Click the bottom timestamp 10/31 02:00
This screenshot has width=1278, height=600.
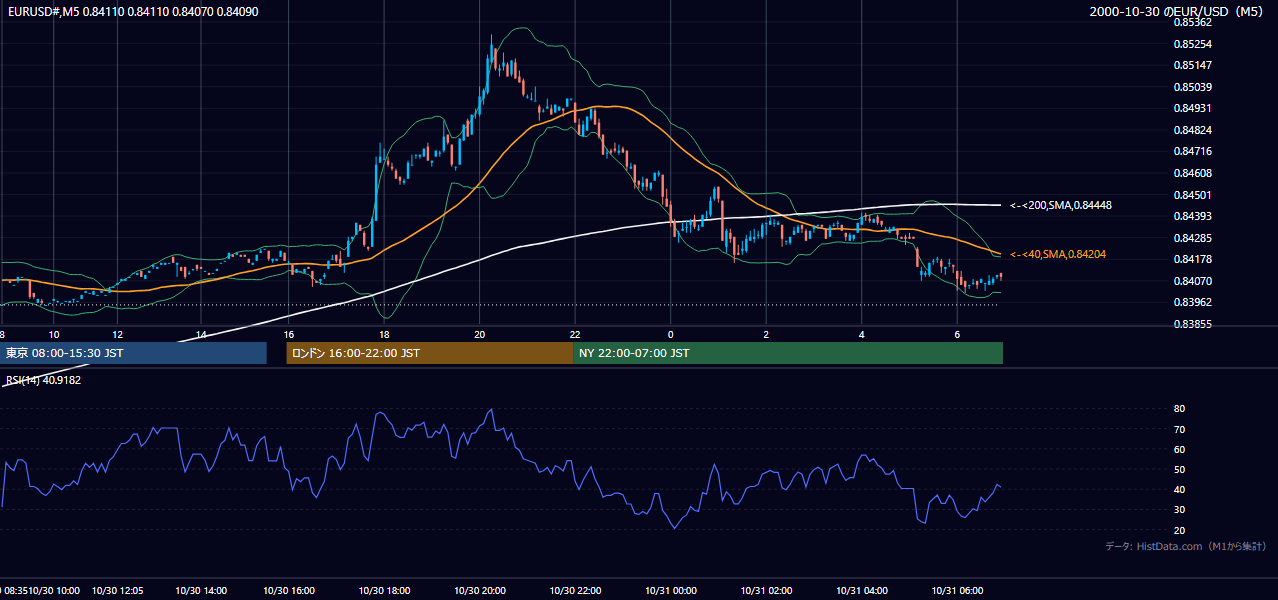point(767,590)
